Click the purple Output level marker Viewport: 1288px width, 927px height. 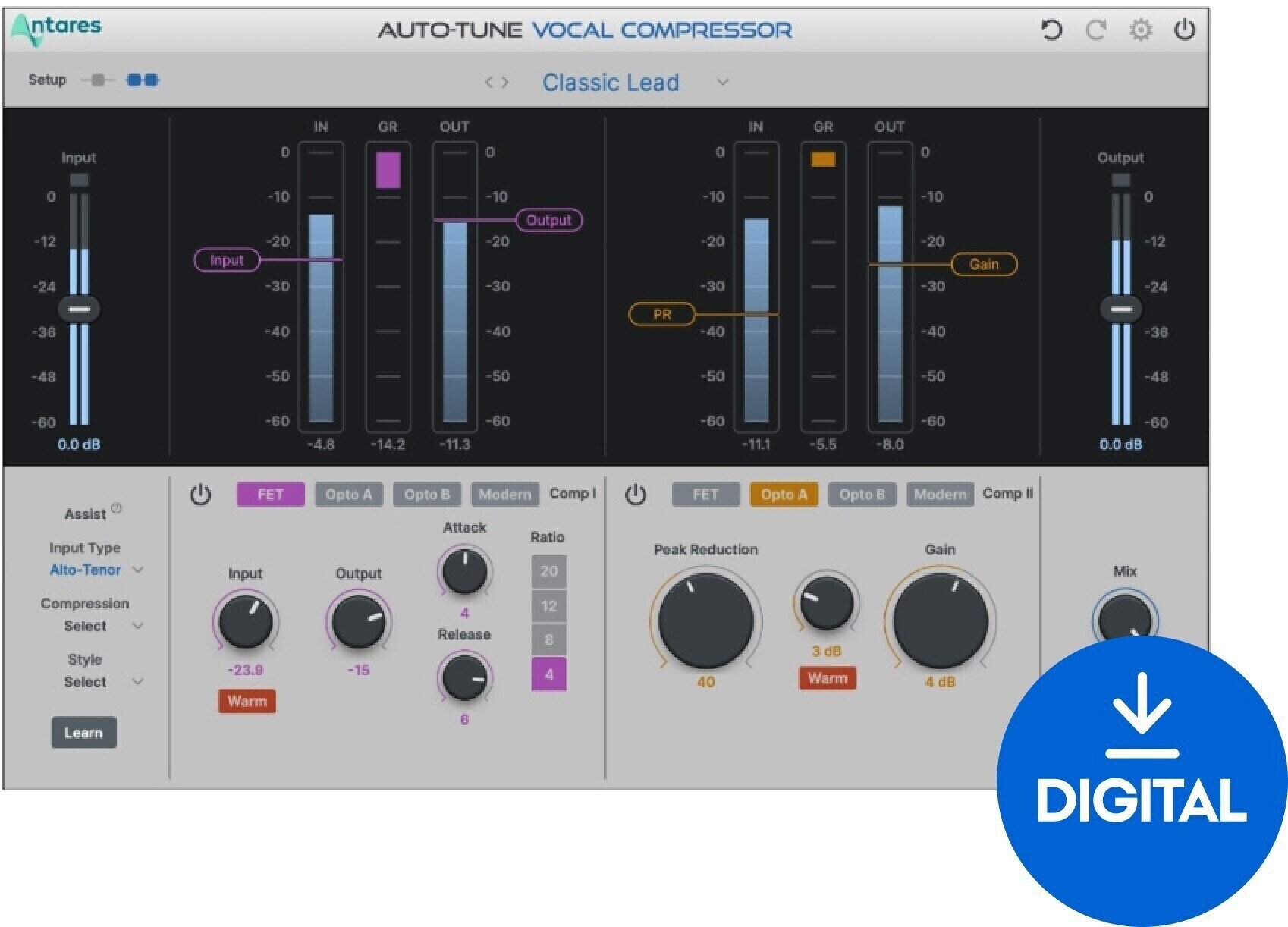click(x=549, y=220)
